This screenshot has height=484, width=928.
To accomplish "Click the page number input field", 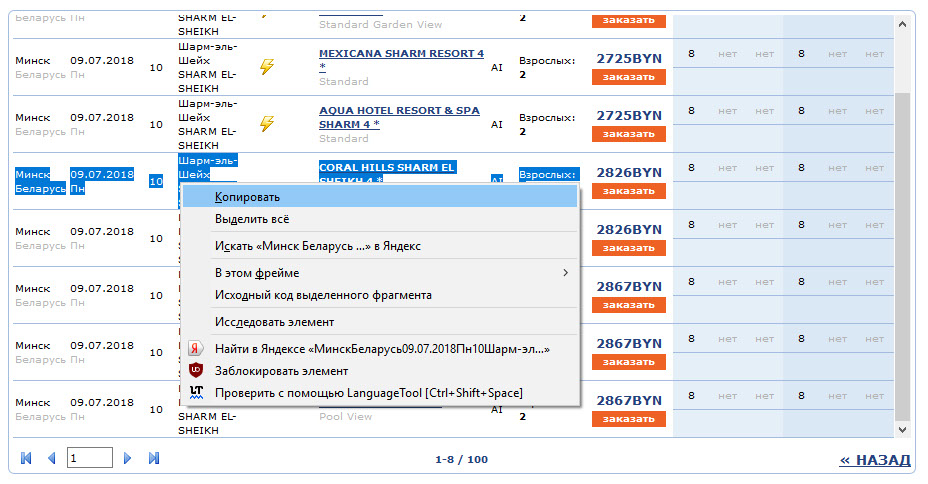I will [89, 458].
